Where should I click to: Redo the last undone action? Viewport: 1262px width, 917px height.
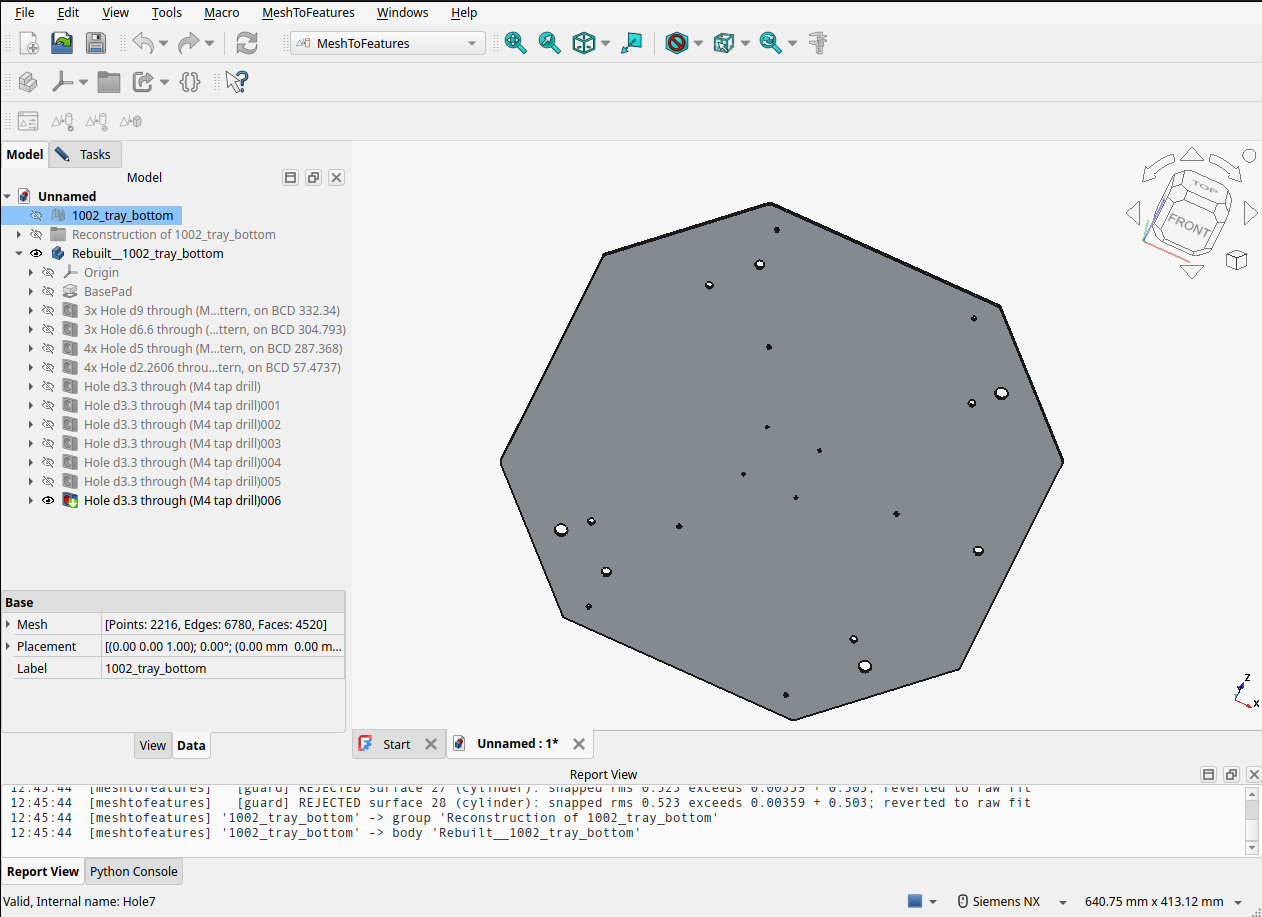pos(188,43)
